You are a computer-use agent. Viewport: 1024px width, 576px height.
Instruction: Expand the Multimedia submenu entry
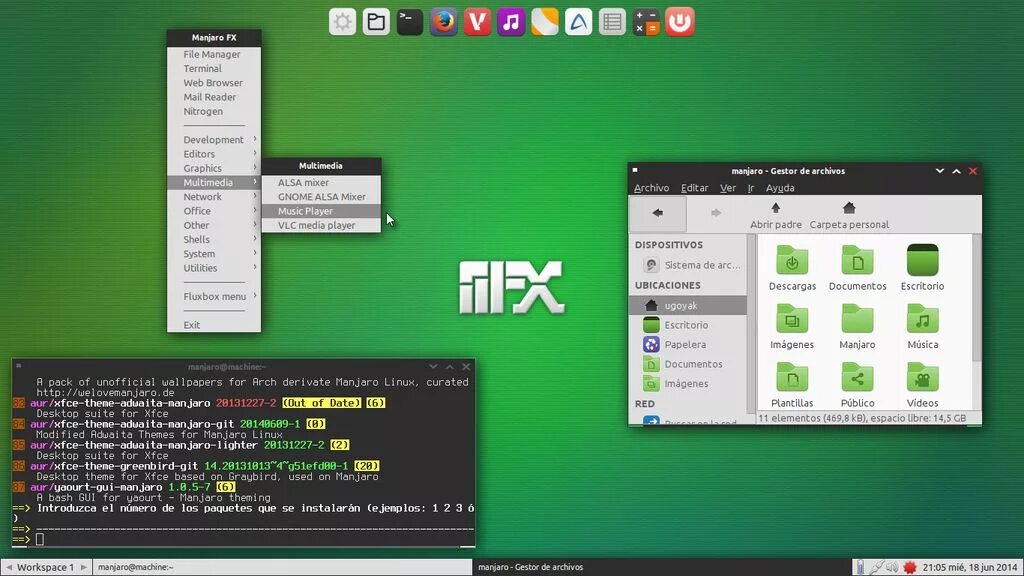point(214,183)
